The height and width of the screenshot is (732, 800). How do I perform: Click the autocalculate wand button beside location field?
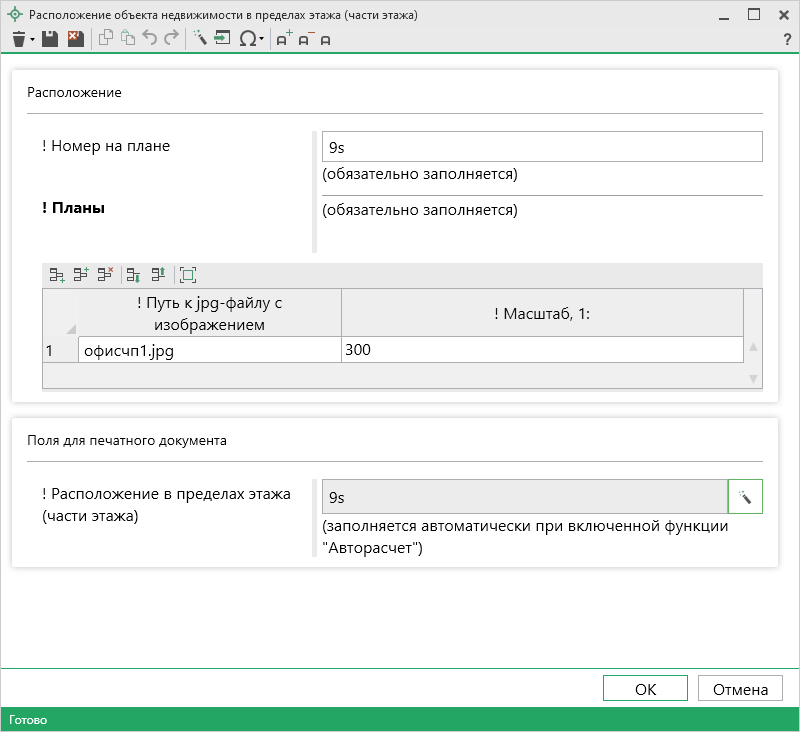[745, 497]
